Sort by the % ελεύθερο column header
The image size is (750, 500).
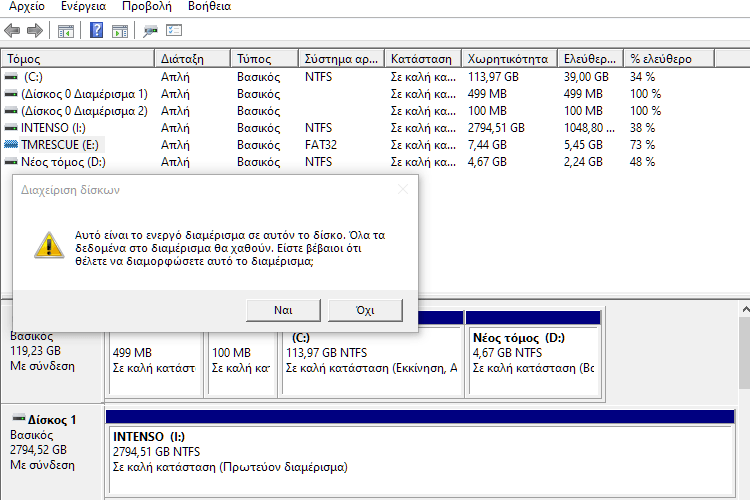(x=669, y=59)
